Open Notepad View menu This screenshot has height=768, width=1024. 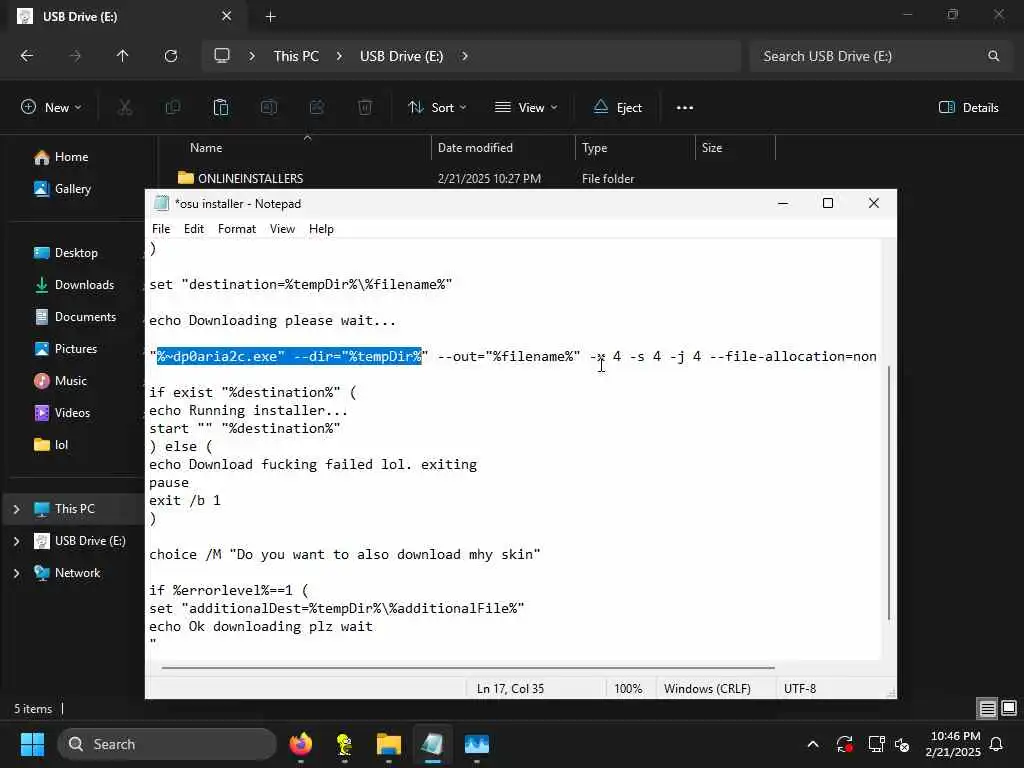pyautogui.click(x=282, y=229)
